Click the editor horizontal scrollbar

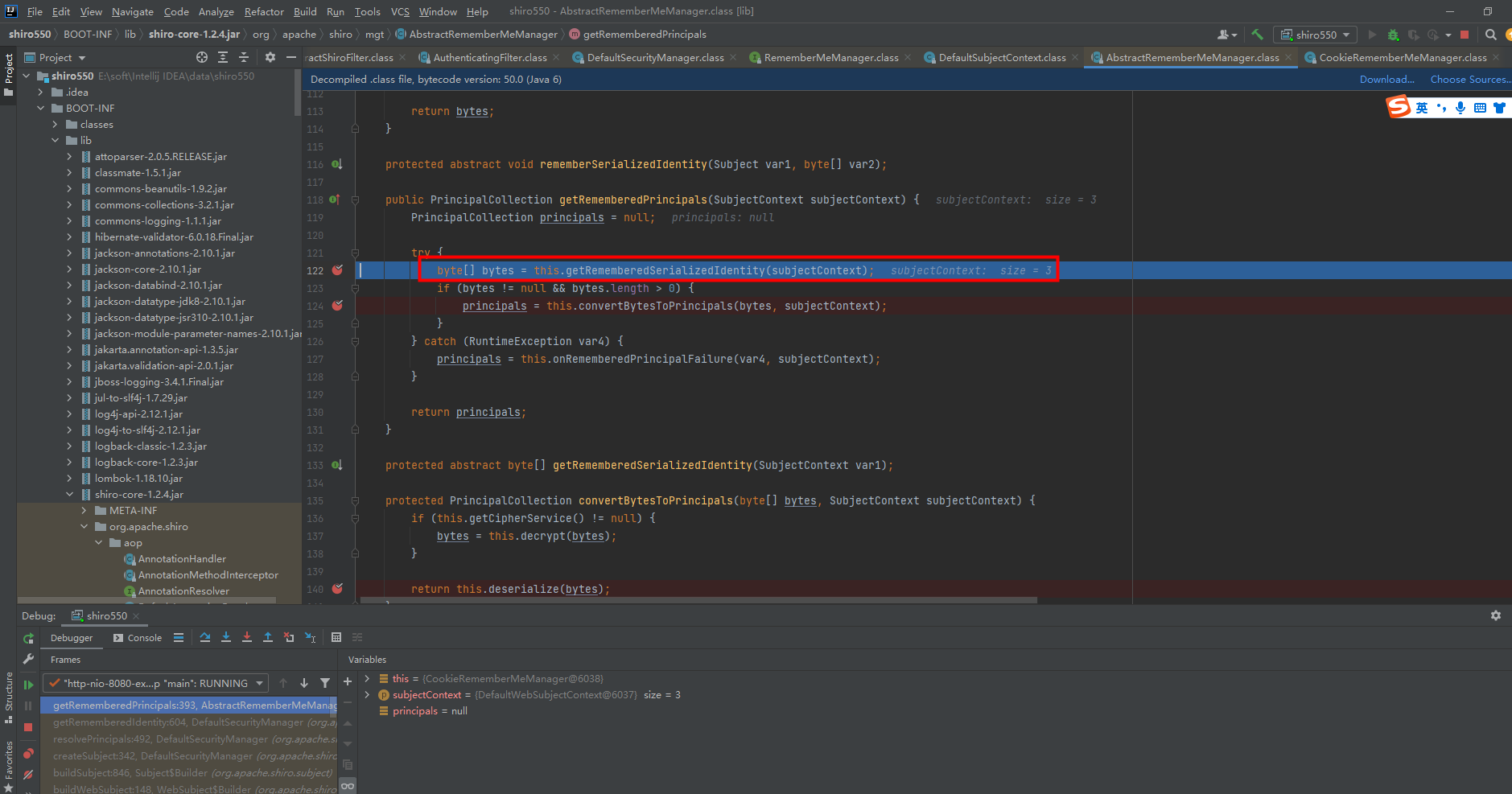(698, 600)
